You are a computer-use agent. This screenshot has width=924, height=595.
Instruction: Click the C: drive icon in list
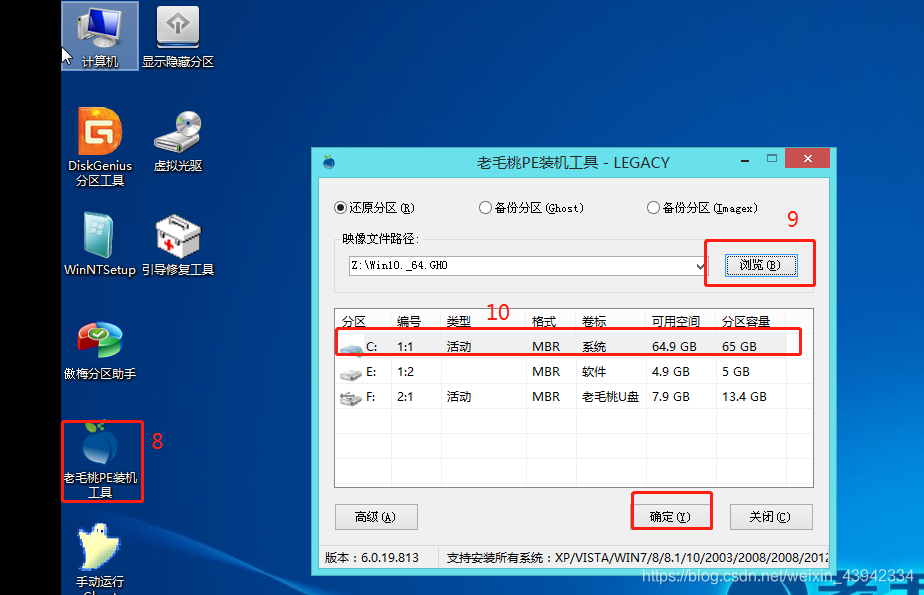click(x=351, y=348)
